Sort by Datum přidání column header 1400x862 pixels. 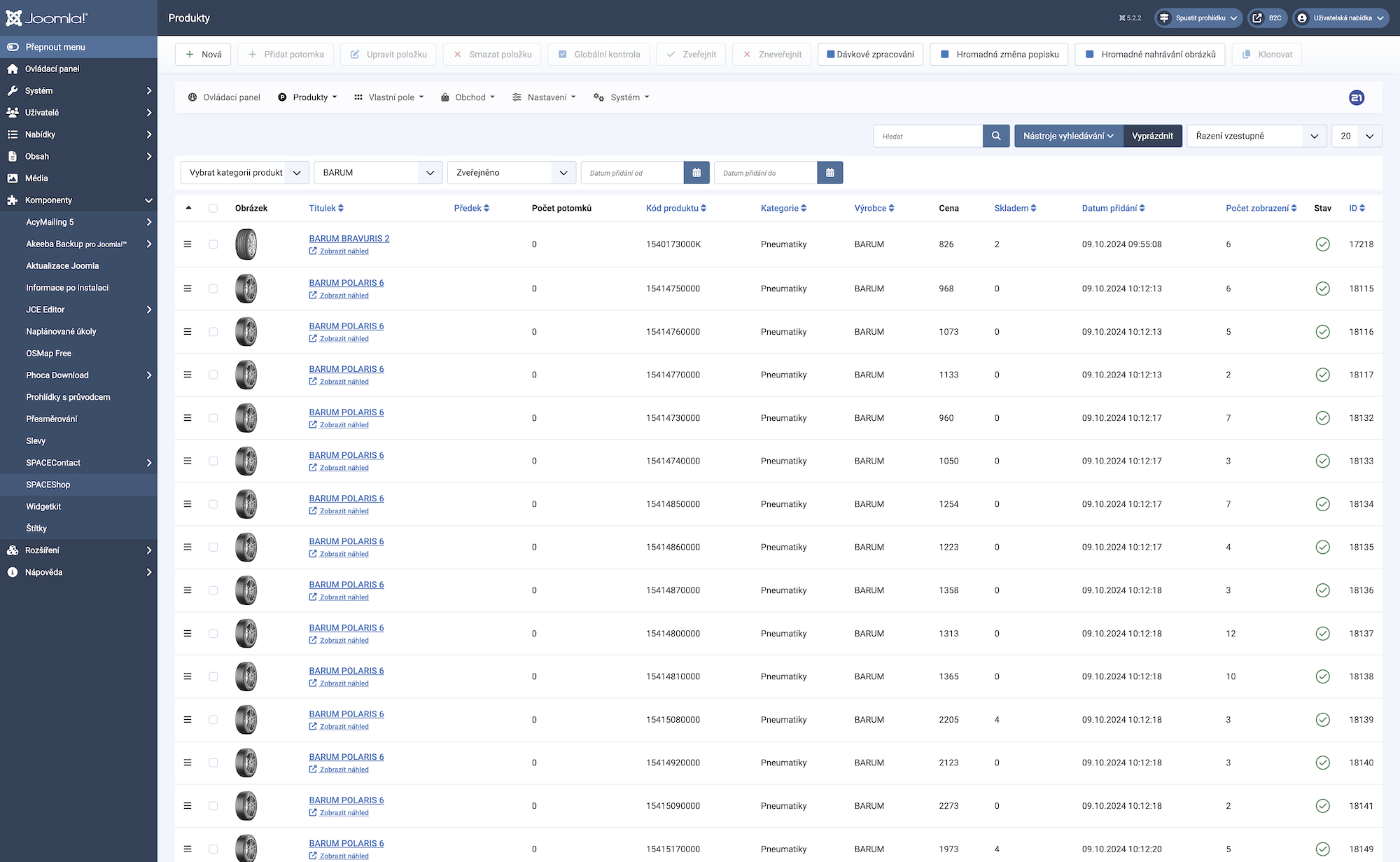[1113, 208]
